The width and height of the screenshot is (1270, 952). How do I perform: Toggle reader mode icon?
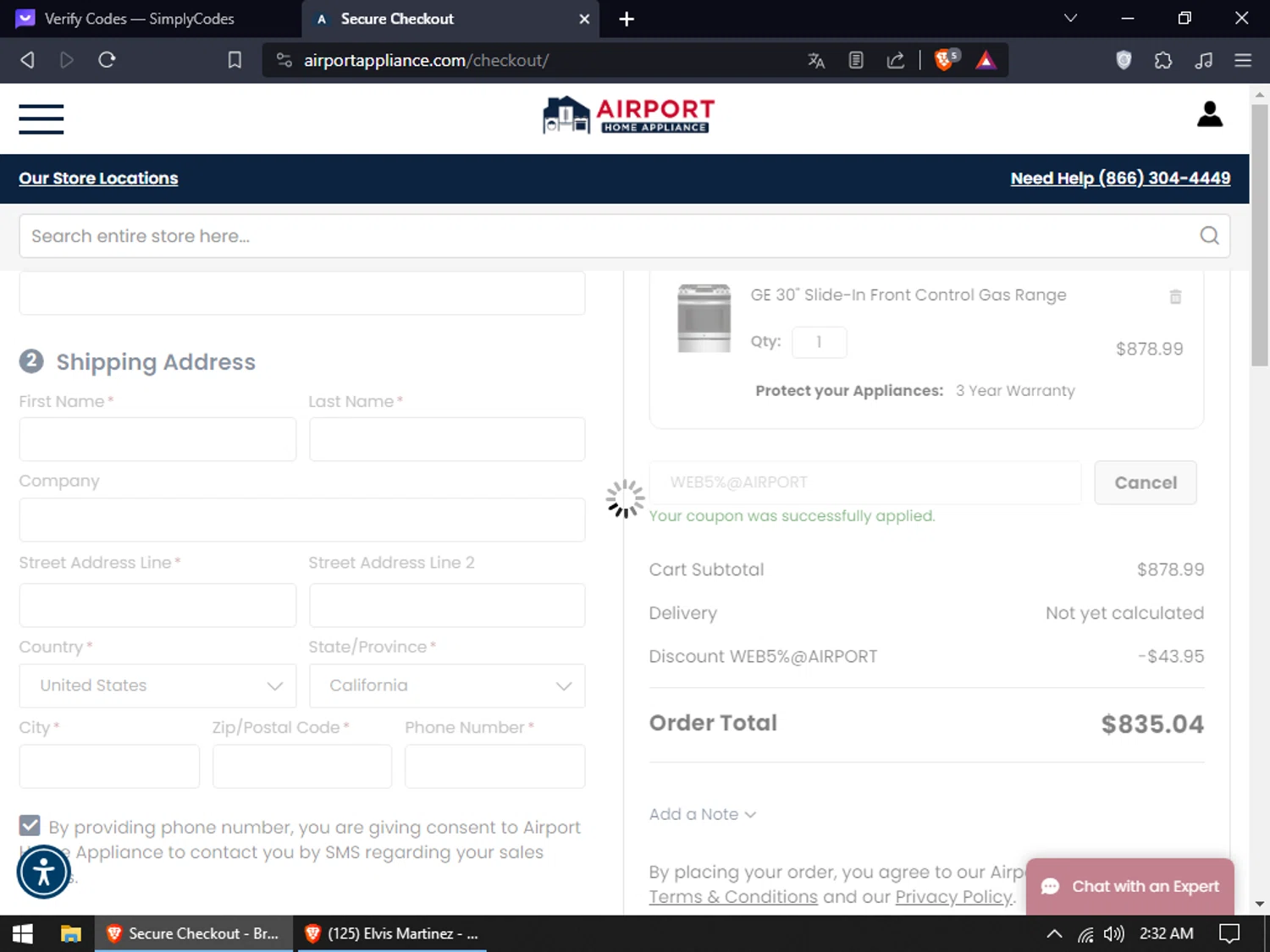[x=856, y=60]
